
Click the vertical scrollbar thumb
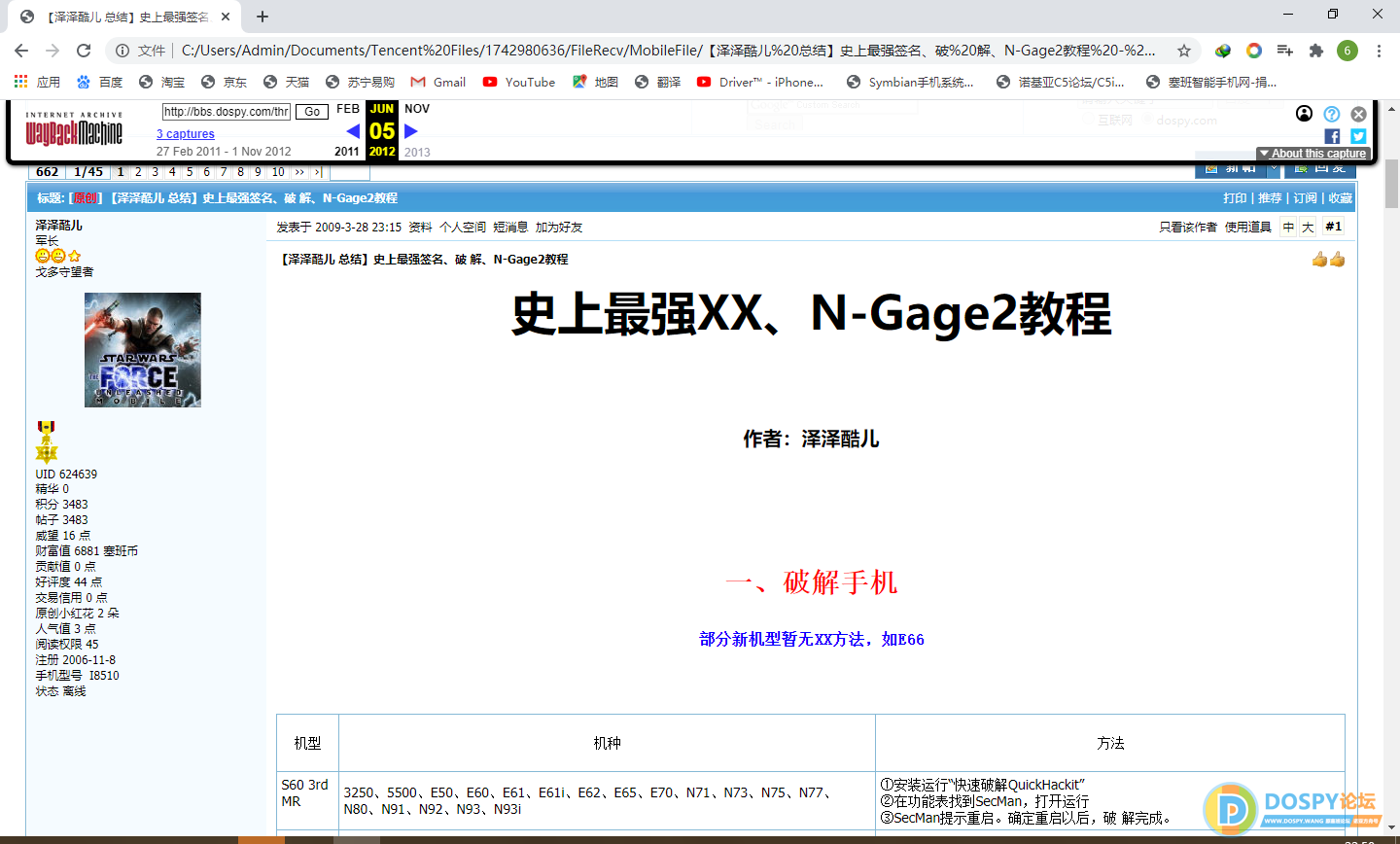tap(1391, 183)
